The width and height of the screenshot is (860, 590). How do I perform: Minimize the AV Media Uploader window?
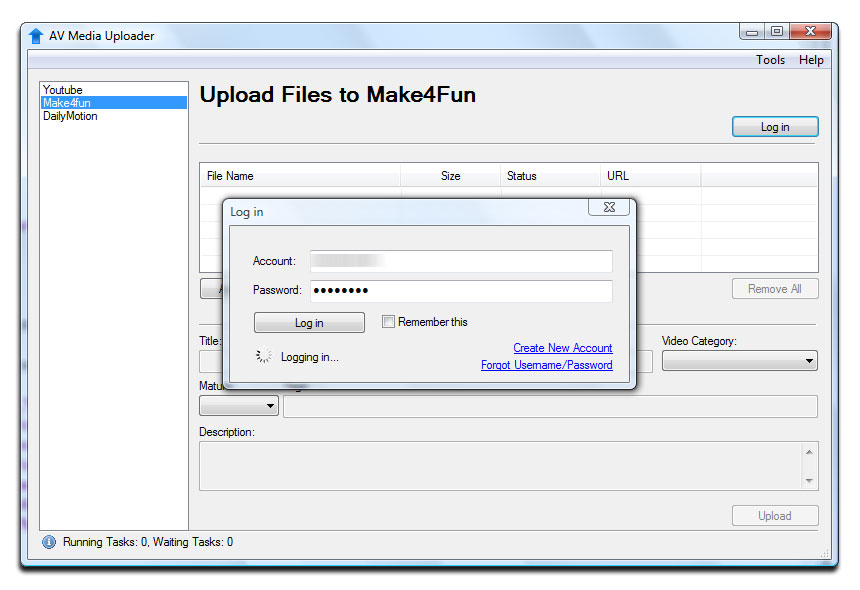[752, 32]
